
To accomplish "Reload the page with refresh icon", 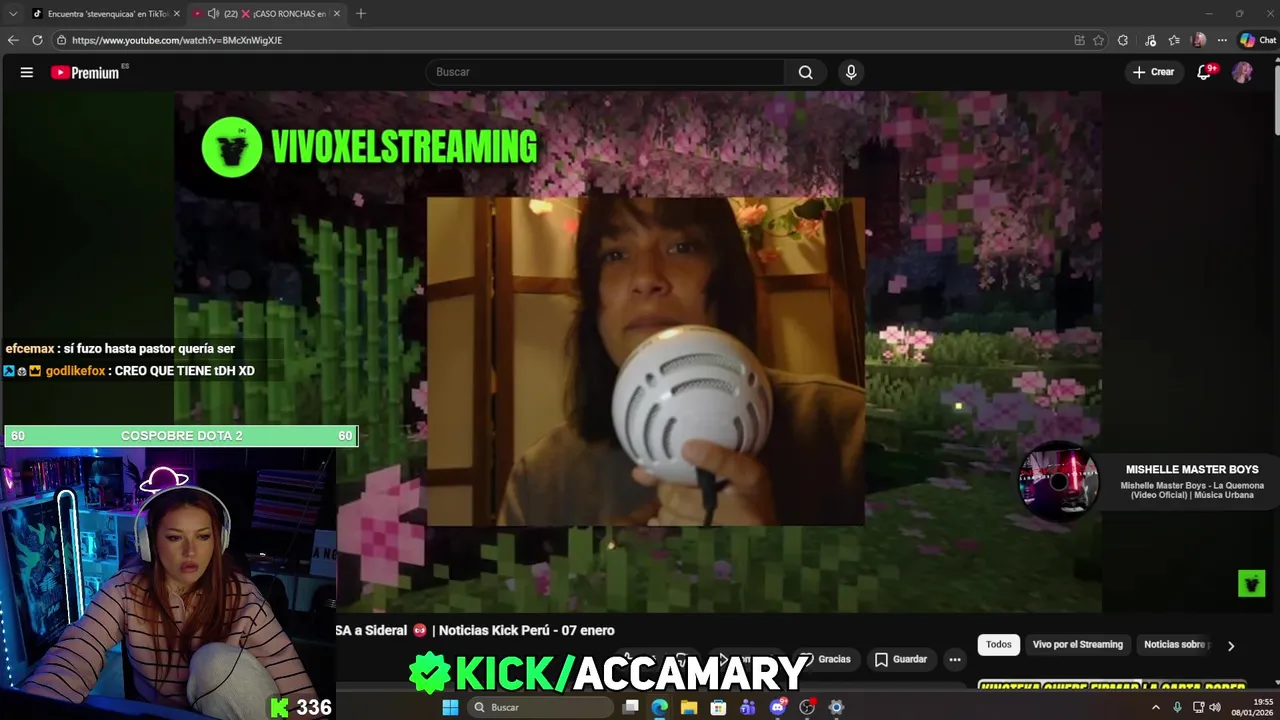I will (37, 40).
